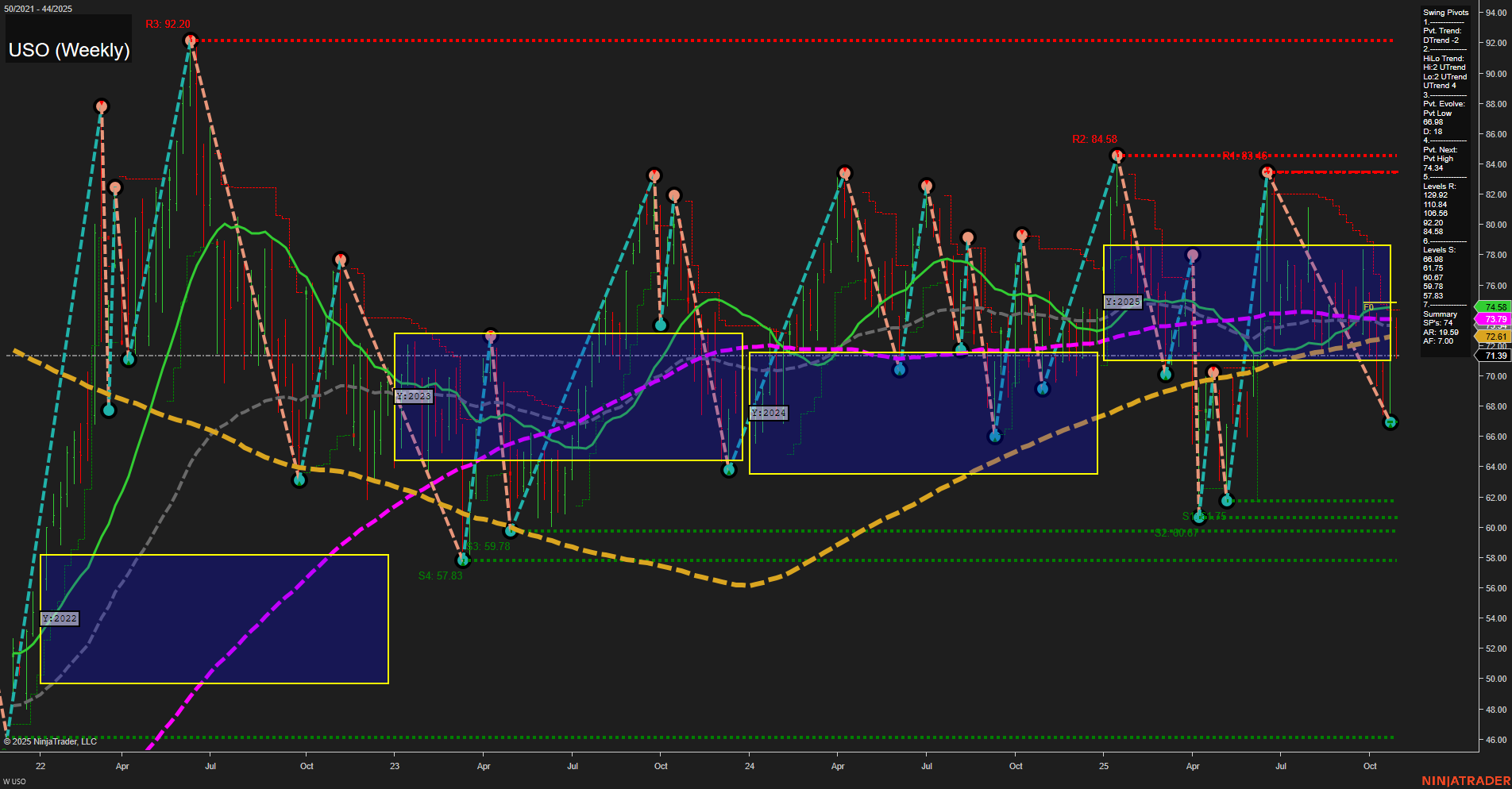Toggle the Swing Pivots data panel

[x=1445, y=13]
